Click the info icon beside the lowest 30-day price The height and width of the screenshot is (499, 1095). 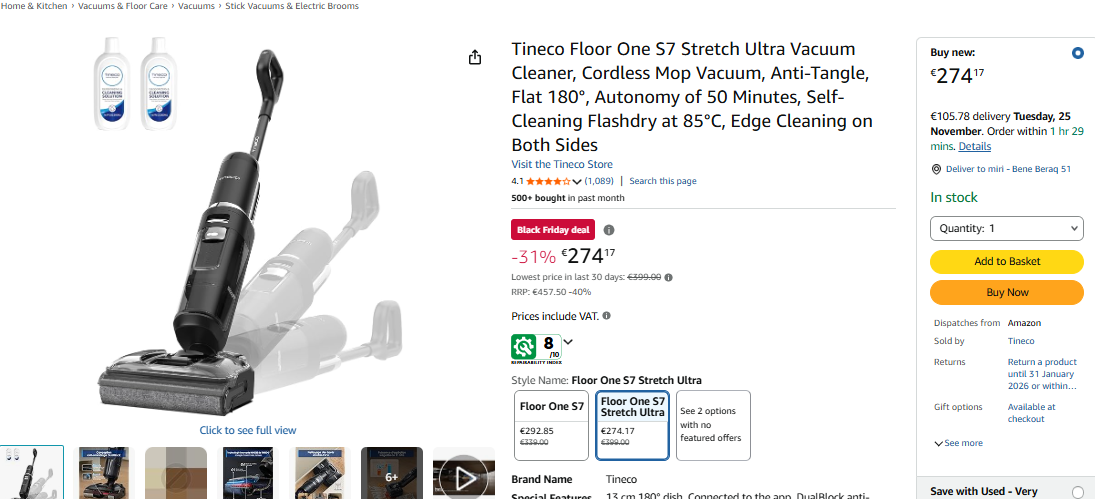[668, 277]
